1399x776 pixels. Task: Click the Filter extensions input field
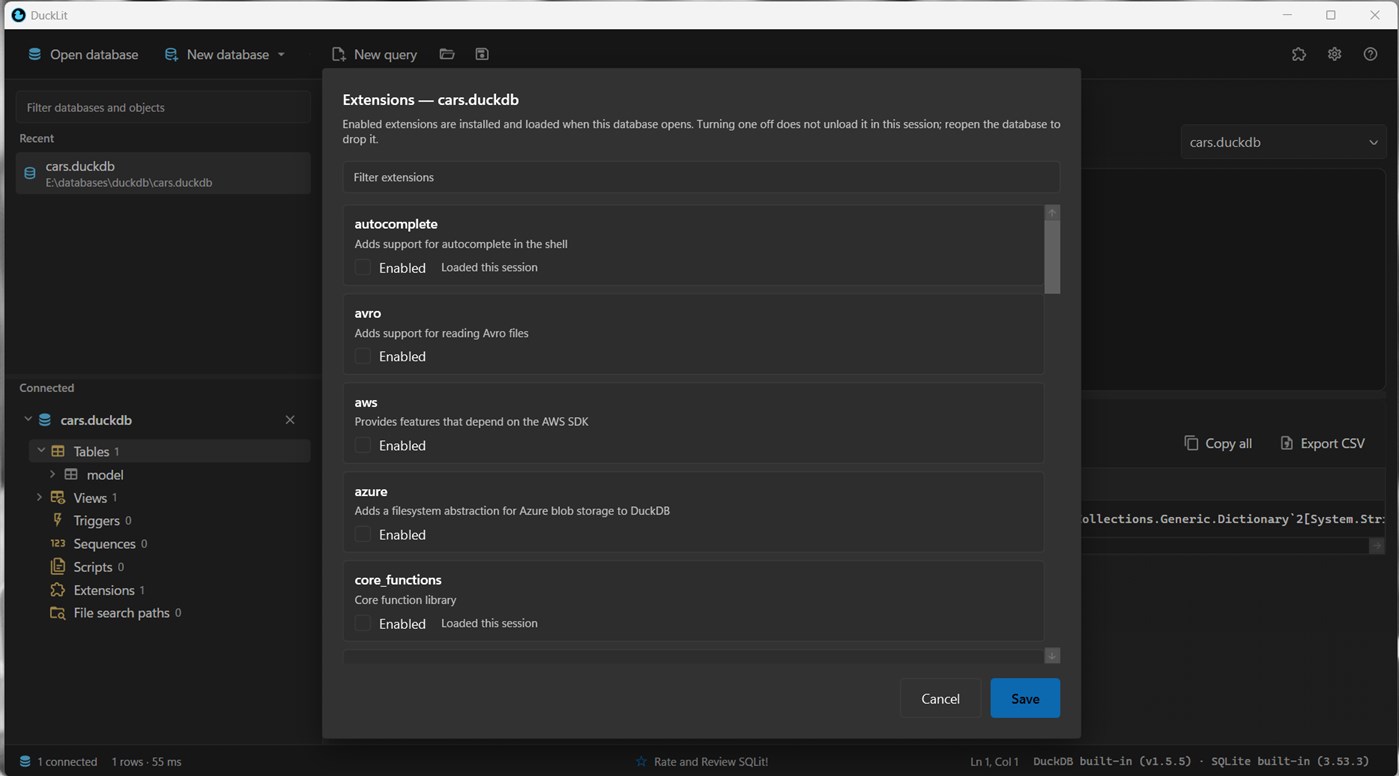(x=701, y=177)
